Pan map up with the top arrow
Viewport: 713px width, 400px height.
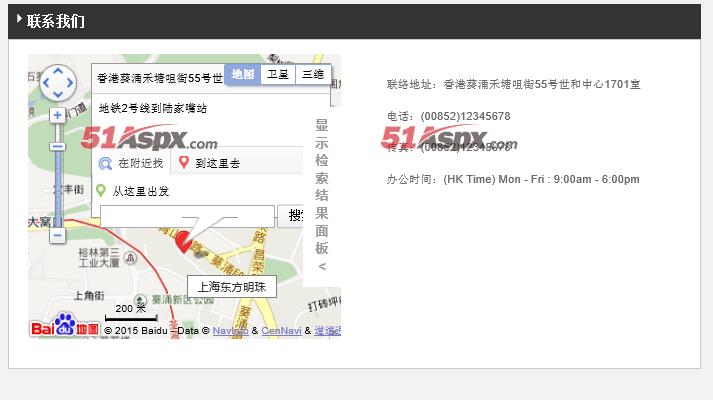point(58,71)
